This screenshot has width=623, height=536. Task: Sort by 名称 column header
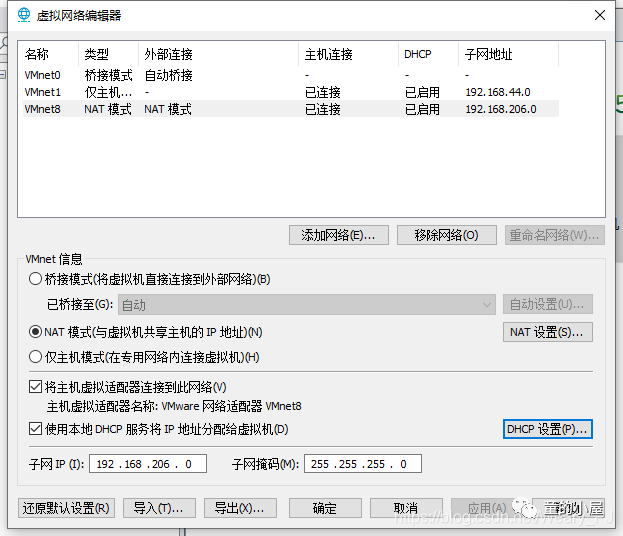tap(48, 54)
